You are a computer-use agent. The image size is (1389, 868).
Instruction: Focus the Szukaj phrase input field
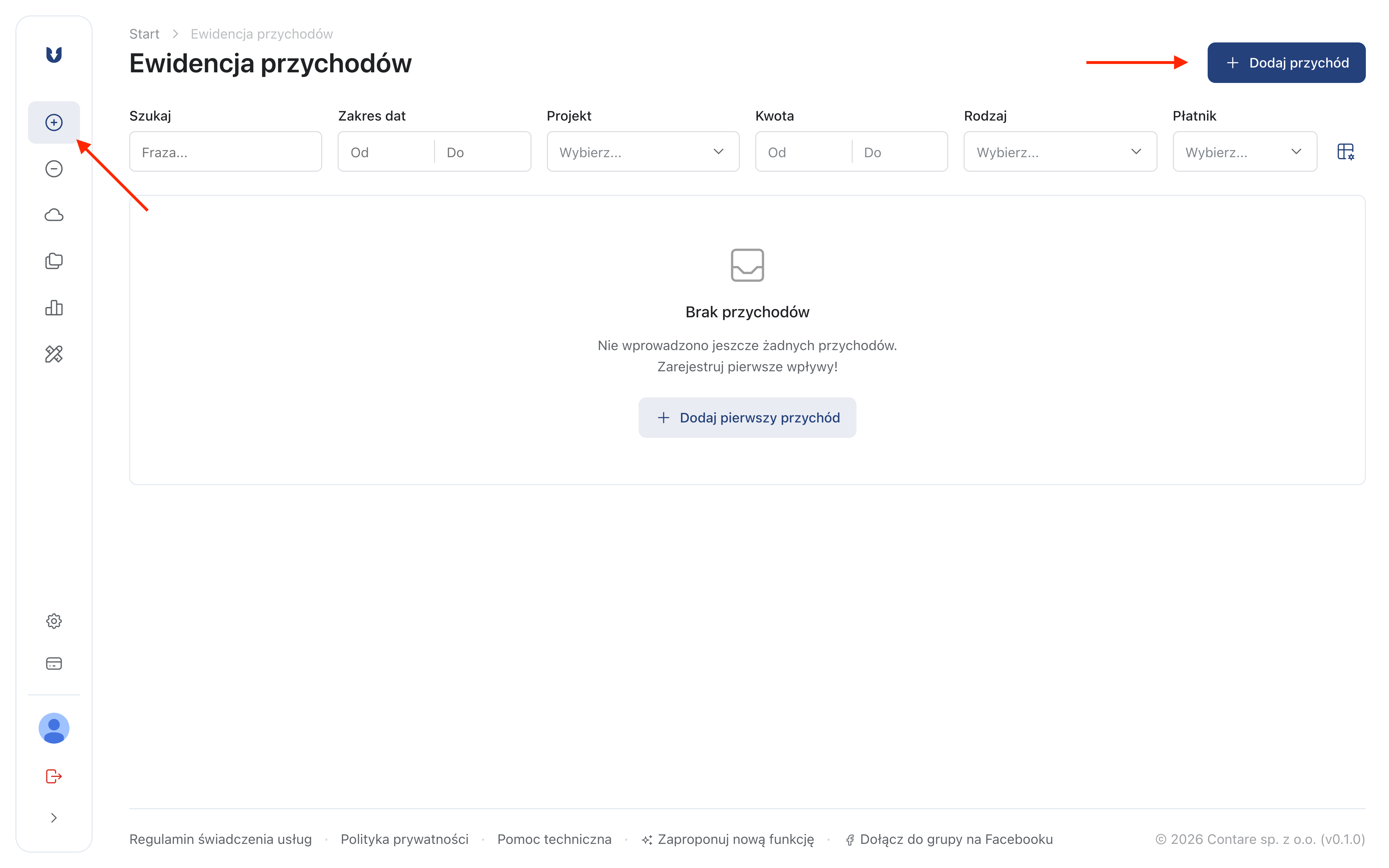click(226, 152)
